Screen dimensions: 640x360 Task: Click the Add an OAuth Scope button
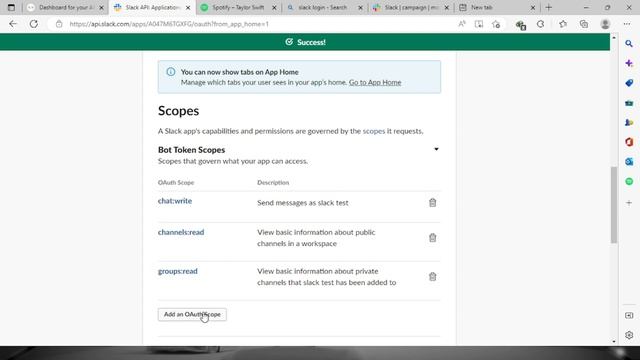[192, 314]
